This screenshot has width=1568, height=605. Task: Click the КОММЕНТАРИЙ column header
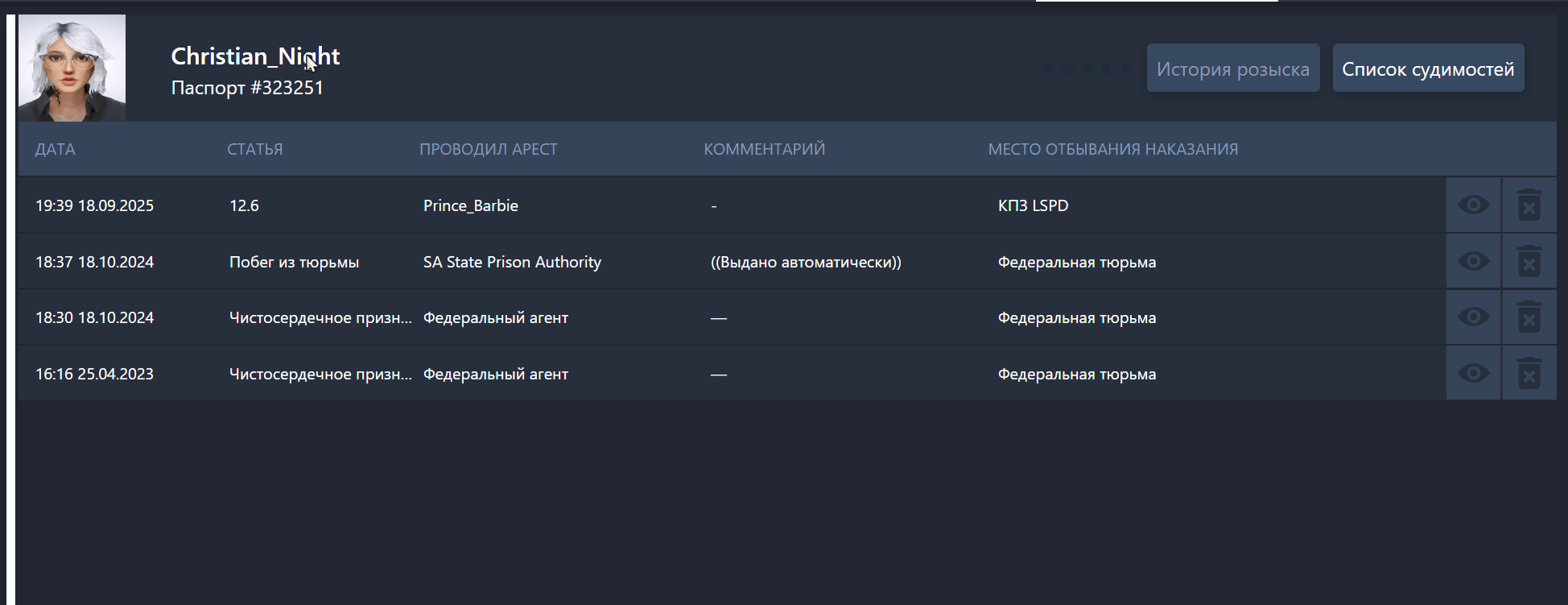[x=764, y=149]
